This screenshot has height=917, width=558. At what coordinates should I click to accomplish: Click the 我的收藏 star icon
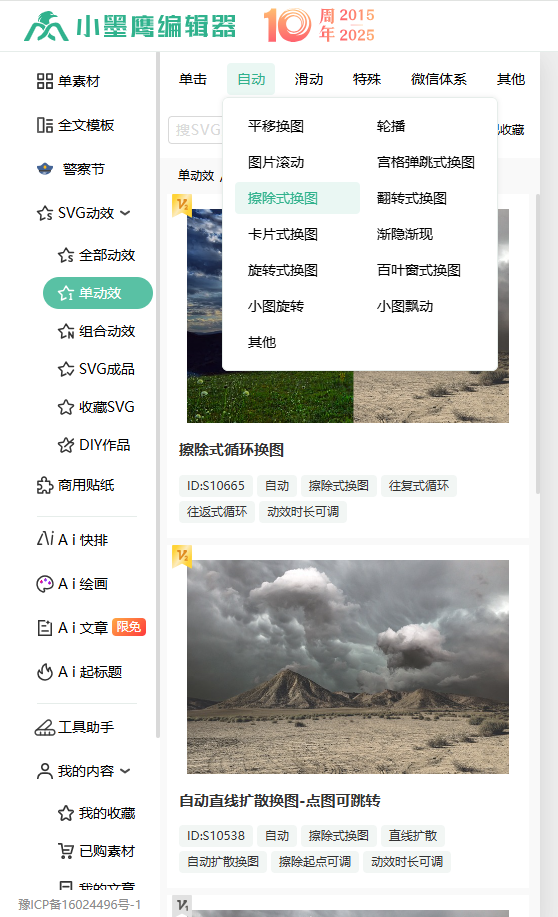pos(66,813)
